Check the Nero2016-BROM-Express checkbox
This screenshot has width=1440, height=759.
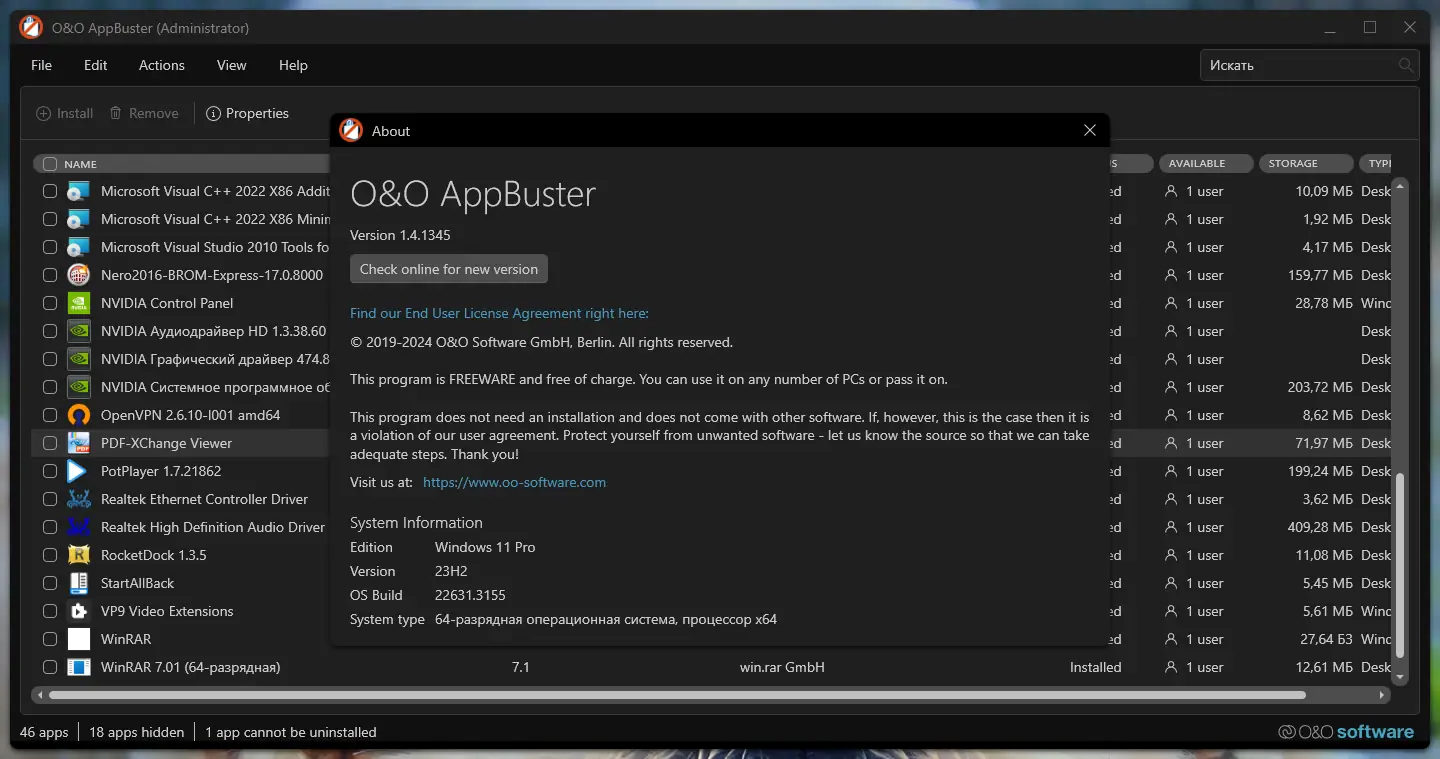coord(50,275)
